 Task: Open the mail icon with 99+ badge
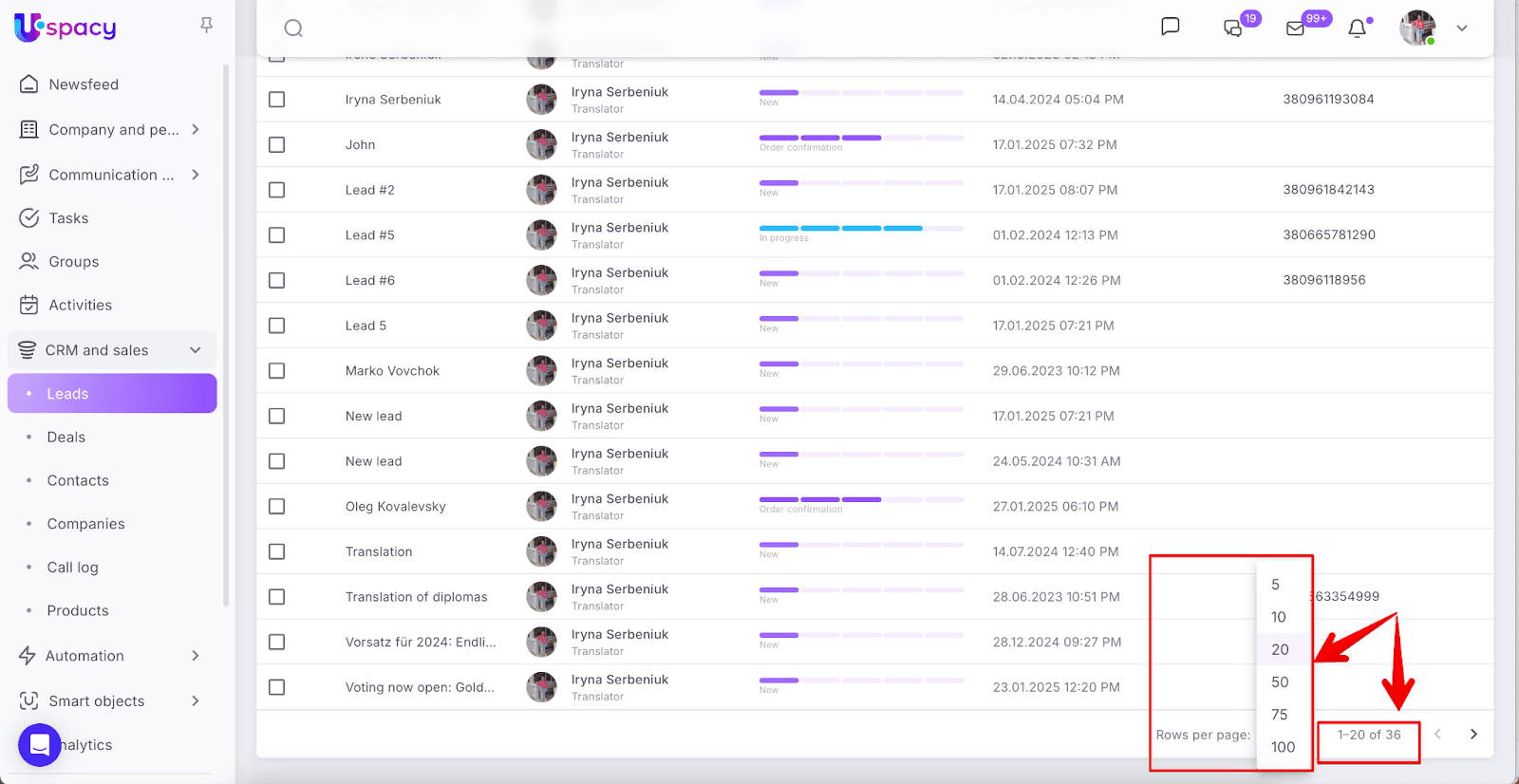tap(1295, 28)
